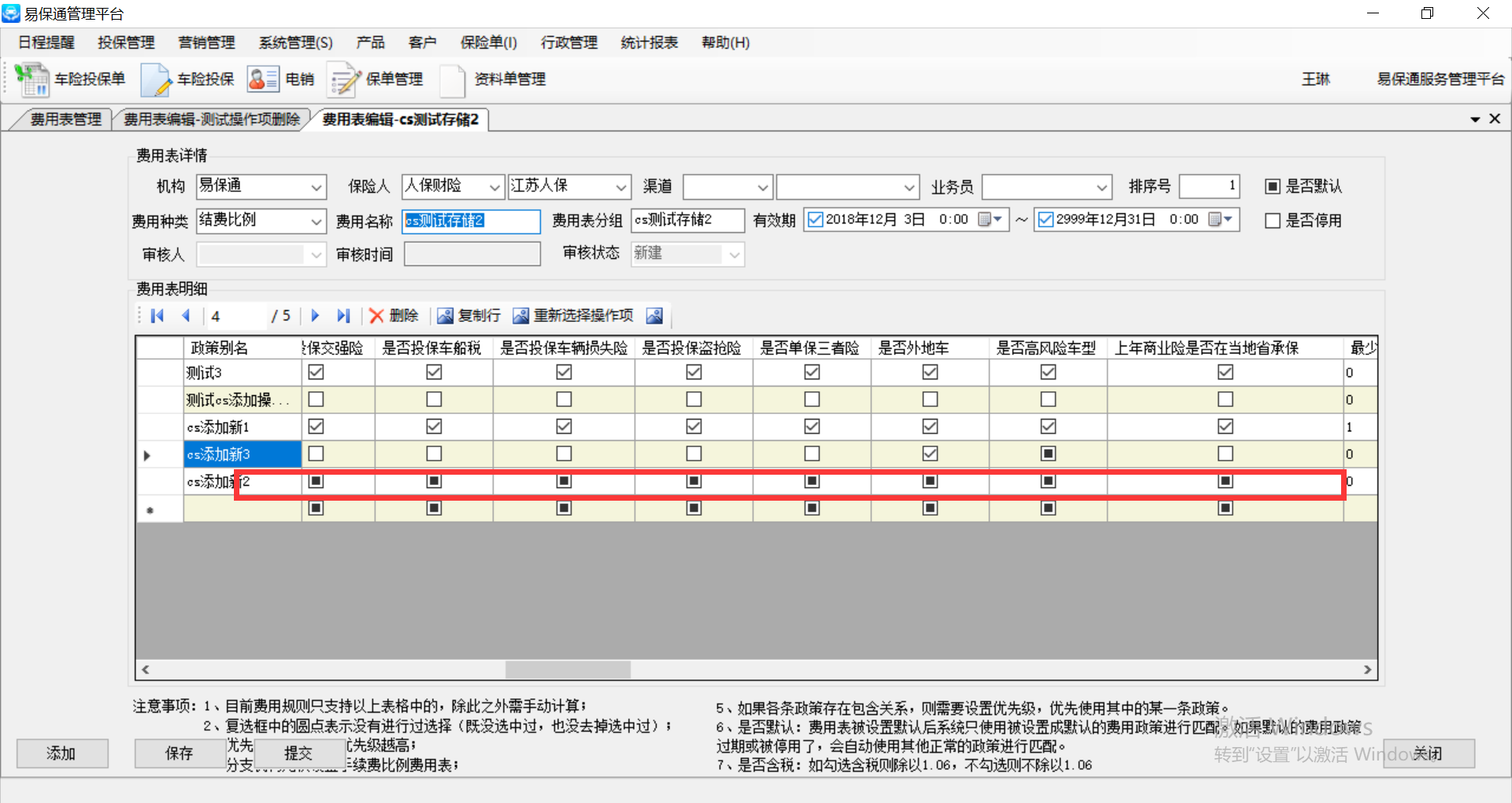Open the 资料单管理 toolbar icon
The image size is (1512, 803).
click(453, 80)
